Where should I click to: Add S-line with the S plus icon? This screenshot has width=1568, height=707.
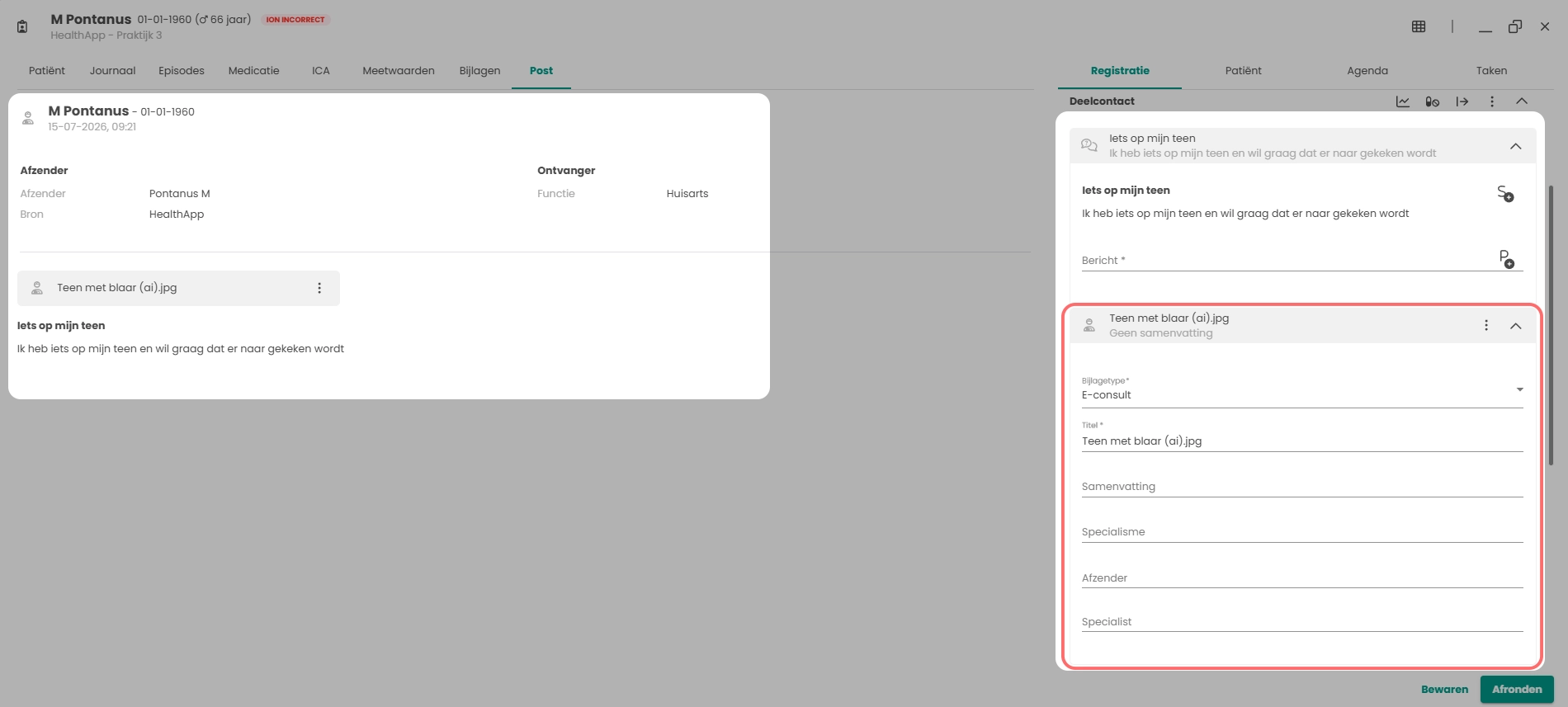tap(1505, 194)
